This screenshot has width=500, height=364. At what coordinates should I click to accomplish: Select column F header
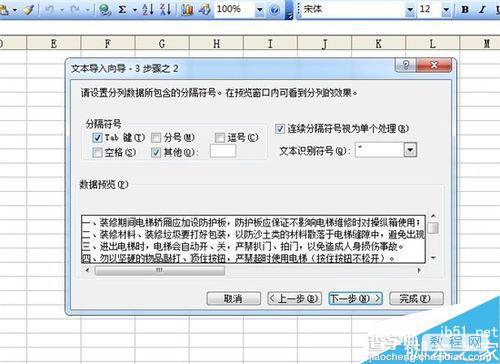coord(108,43)
